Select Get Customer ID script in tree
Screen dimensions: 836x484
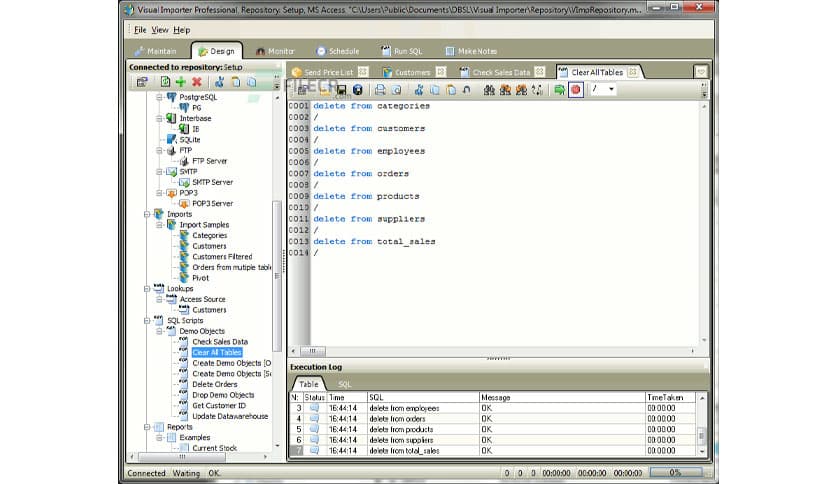pos(219,406)
